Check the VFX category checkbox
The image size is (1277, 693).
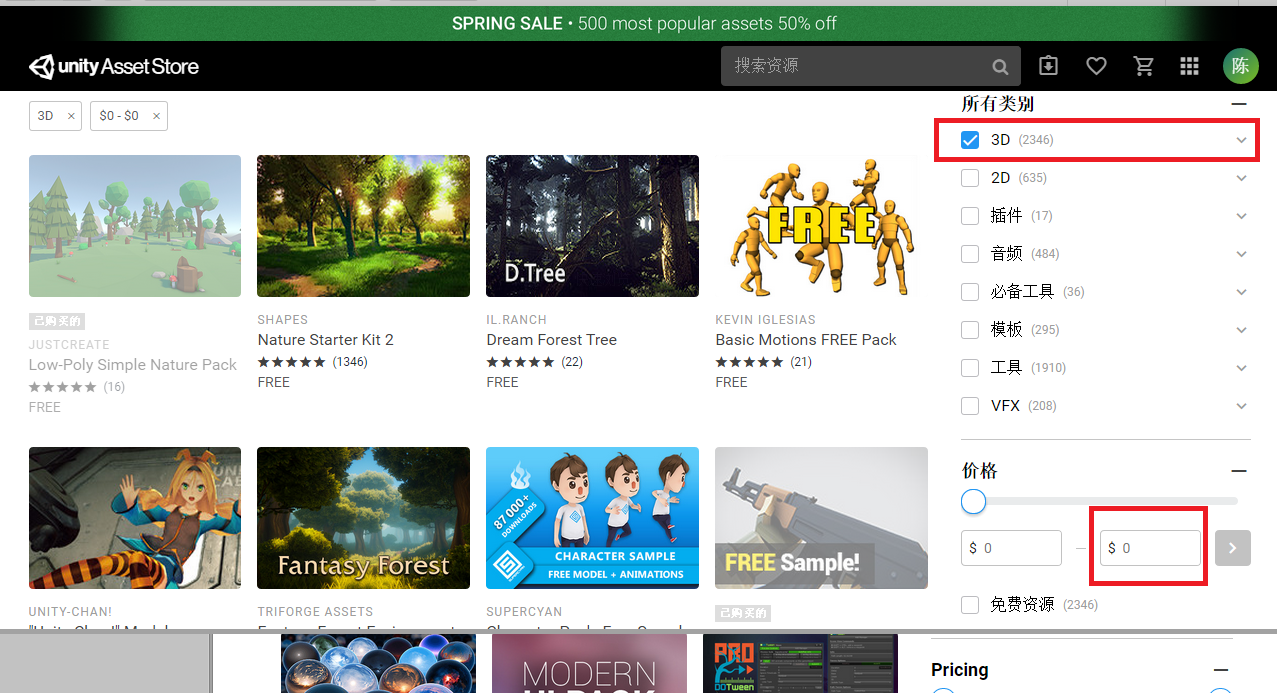[x=970, y=406]
